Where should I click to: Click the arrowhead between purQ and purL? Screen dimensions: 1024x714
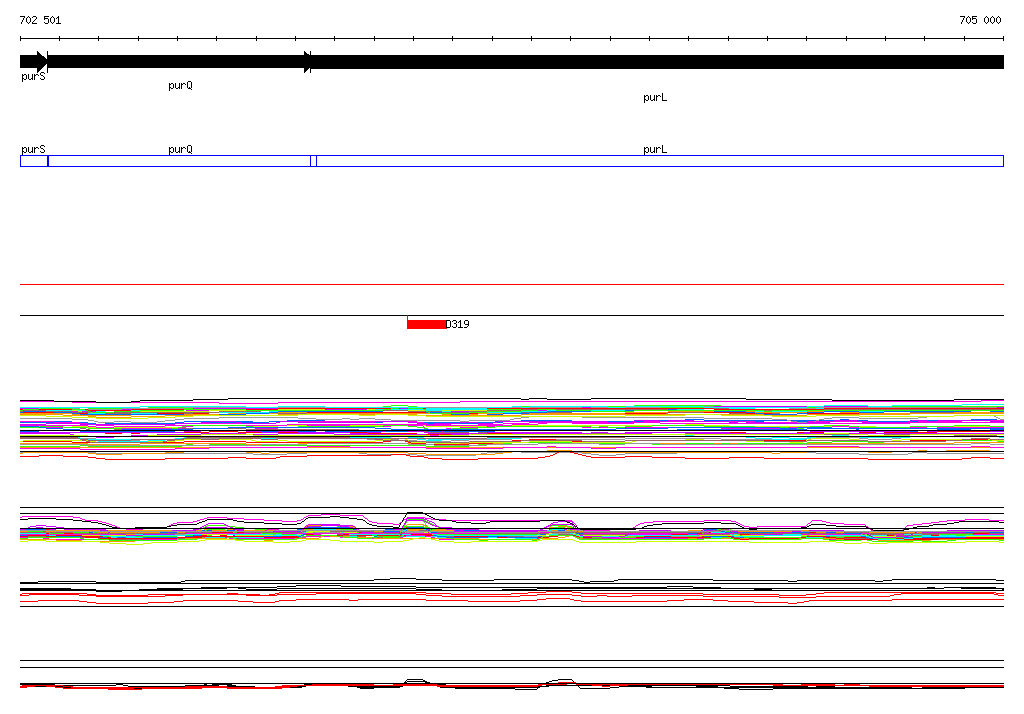click(308, 62)
